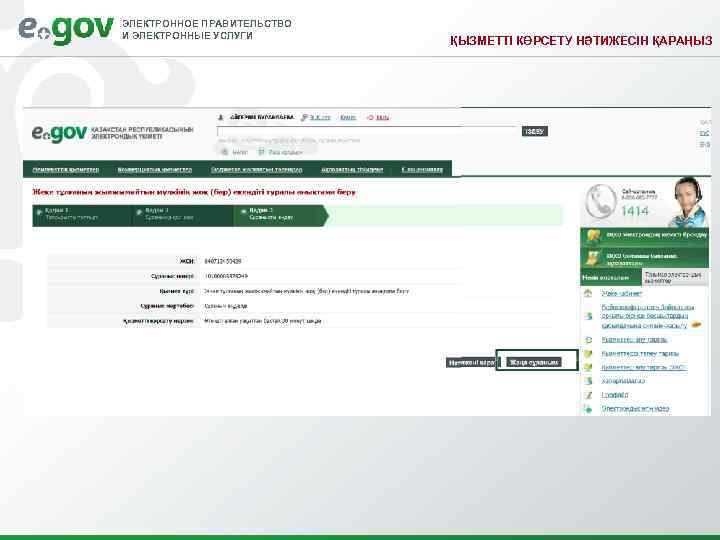Click the username text in the top bar
This screenshot has height=540, width=720.
click(x=262, y=118)
